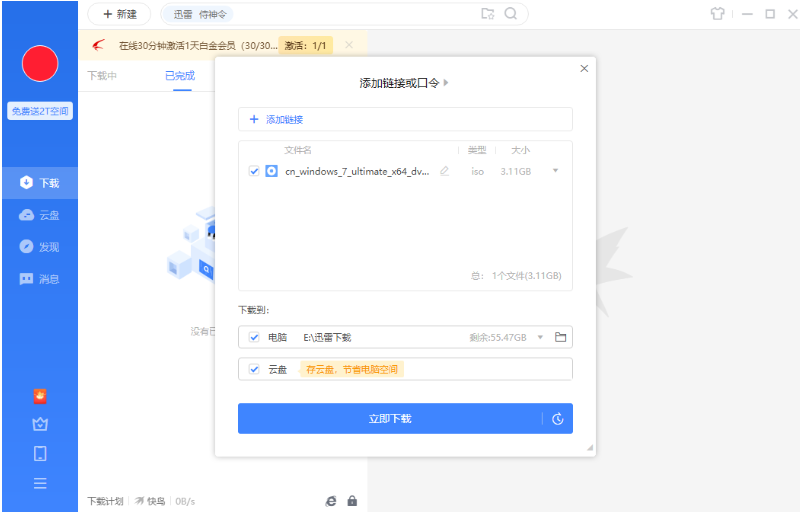The image size is (800, 512).
Task: Open the hamburger main menu in sidebar
Action: [x=40, y=483]
